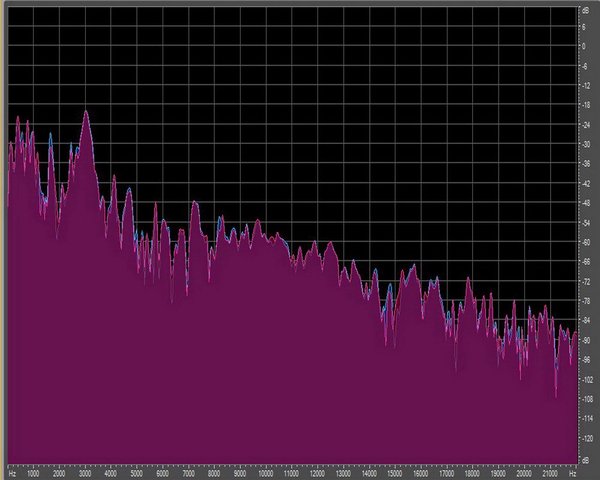This screenshot has width=600, height=480.
Task: Click the 13000 Hz frequency axis label
Action: click(343, 474)
